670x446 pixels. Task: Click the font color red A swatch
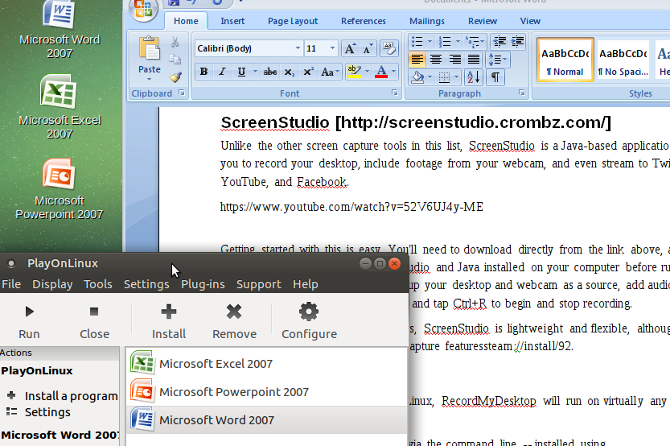(x=380, y=71)
